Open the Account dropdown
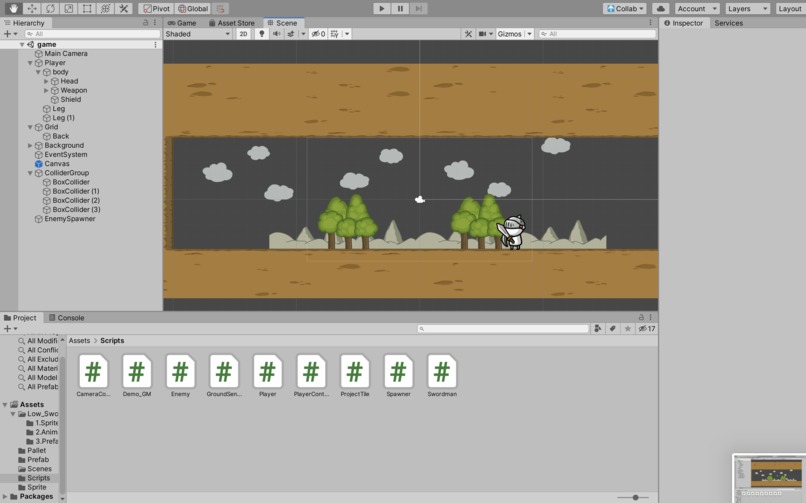806x503 pixels. click(697, 8)
